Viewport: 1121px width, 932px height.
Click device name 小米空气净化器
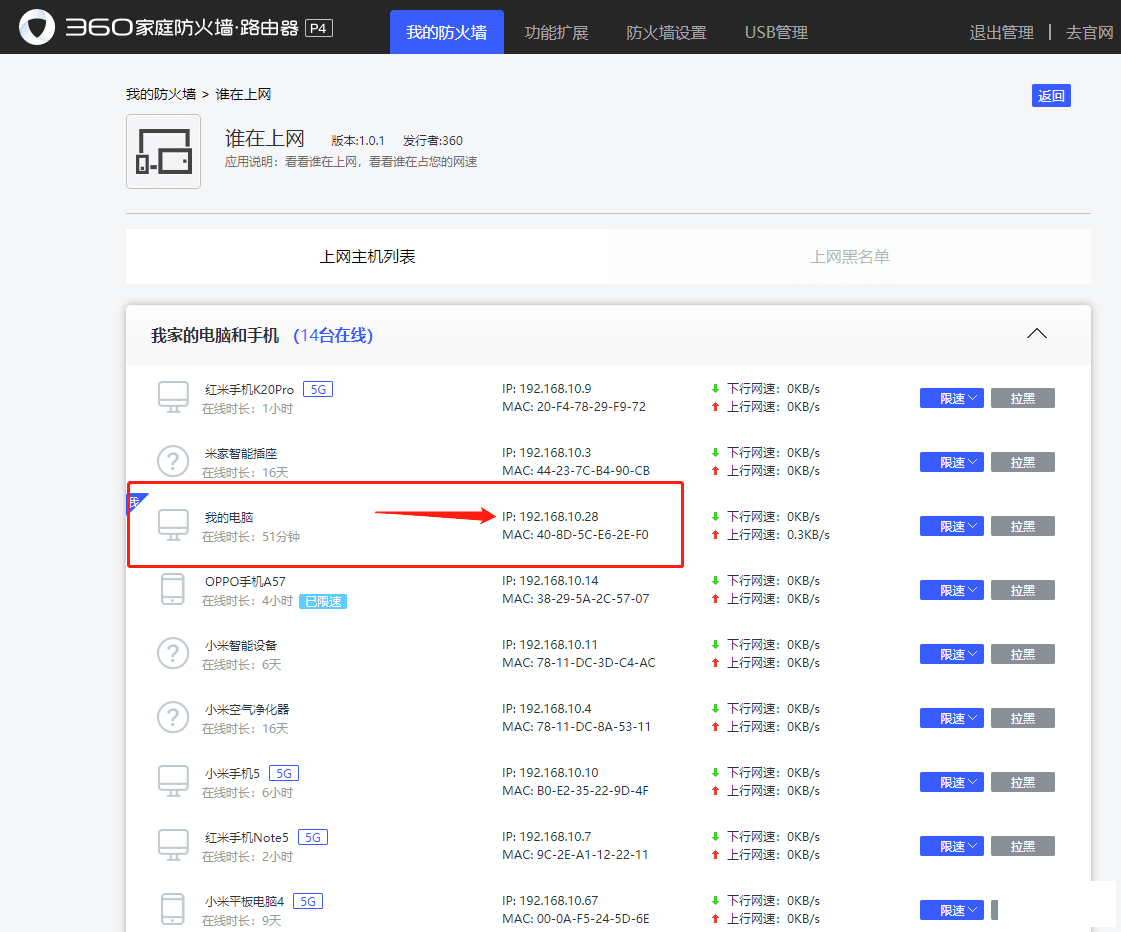click(x=247, y=710)
